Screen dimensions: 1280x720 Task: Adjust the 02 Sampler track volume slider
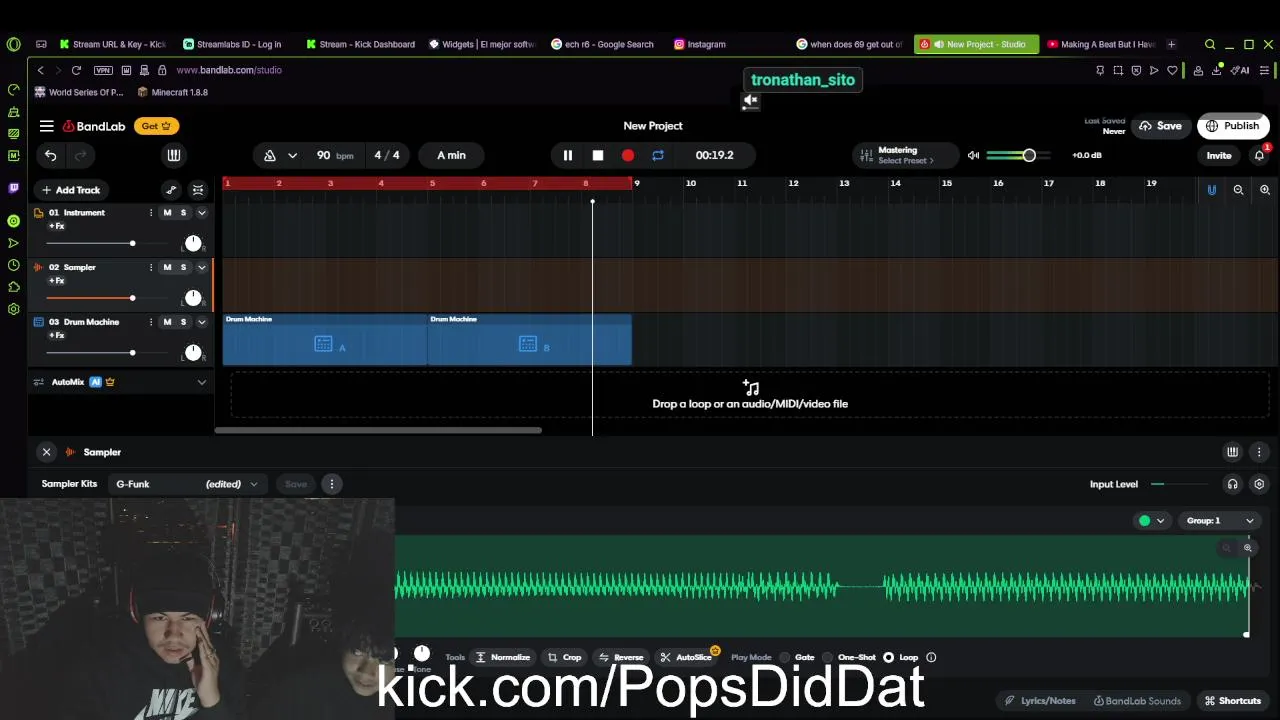point(132,298)
